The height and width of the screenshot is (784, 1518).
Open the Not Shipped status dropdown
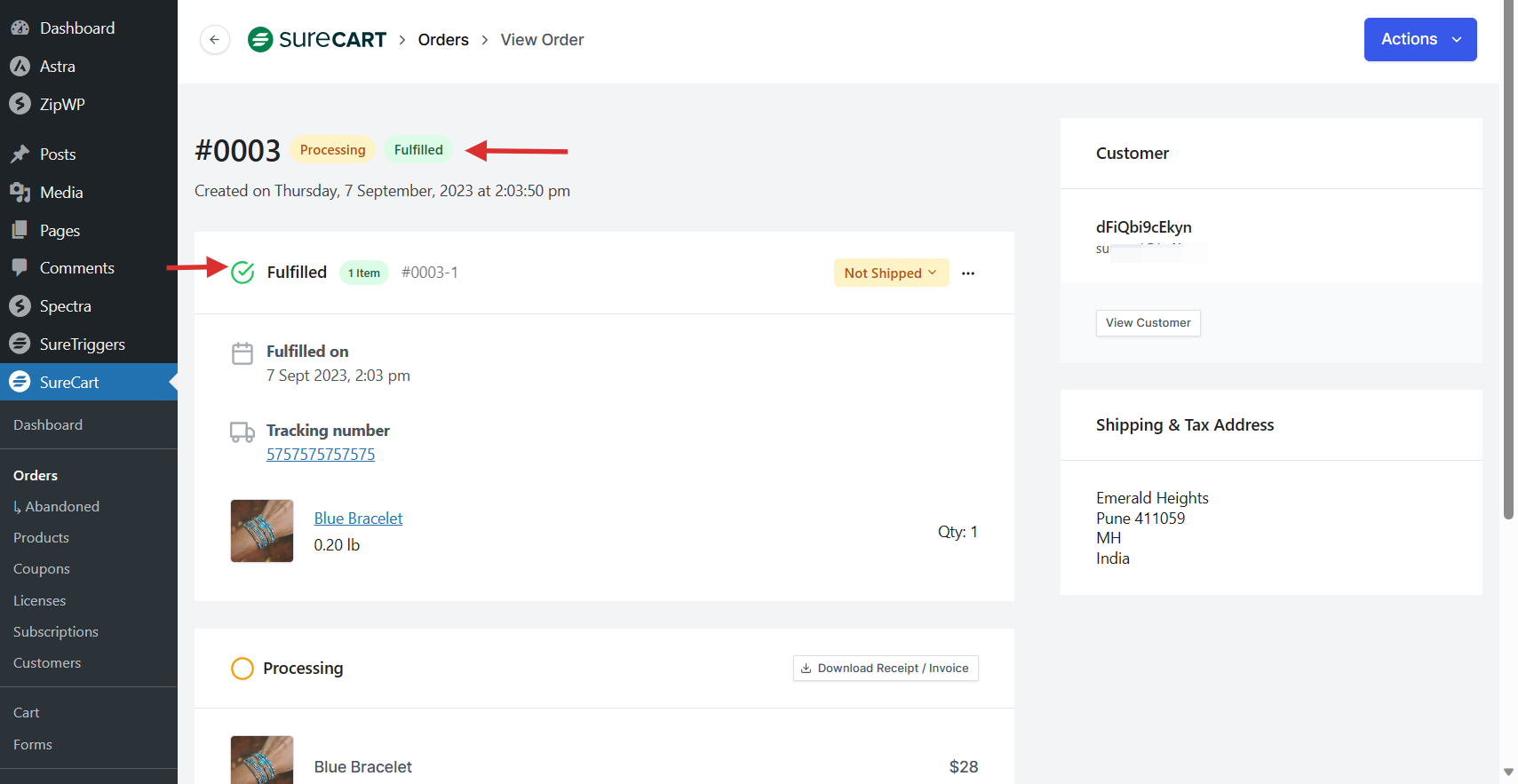pyautogui.click(x=890, y=273)
